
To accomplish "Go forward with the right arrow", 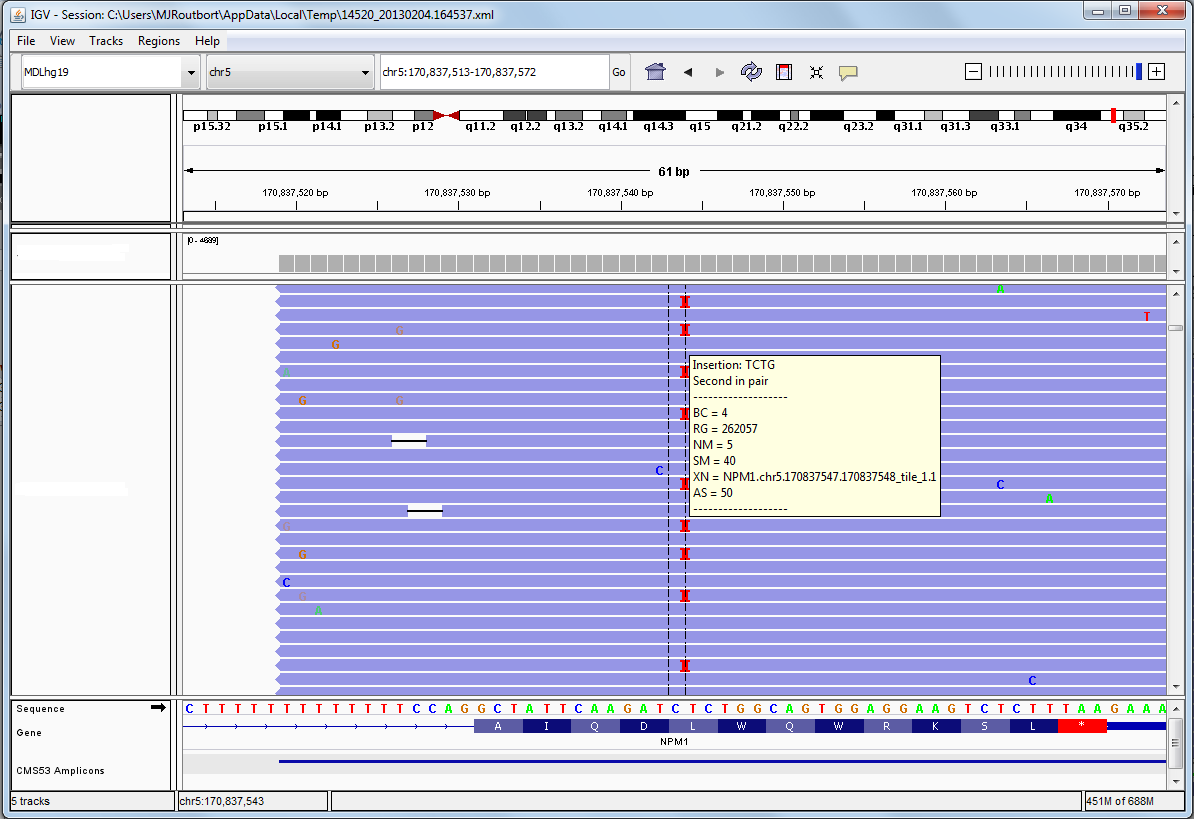I will pos(720,72).
